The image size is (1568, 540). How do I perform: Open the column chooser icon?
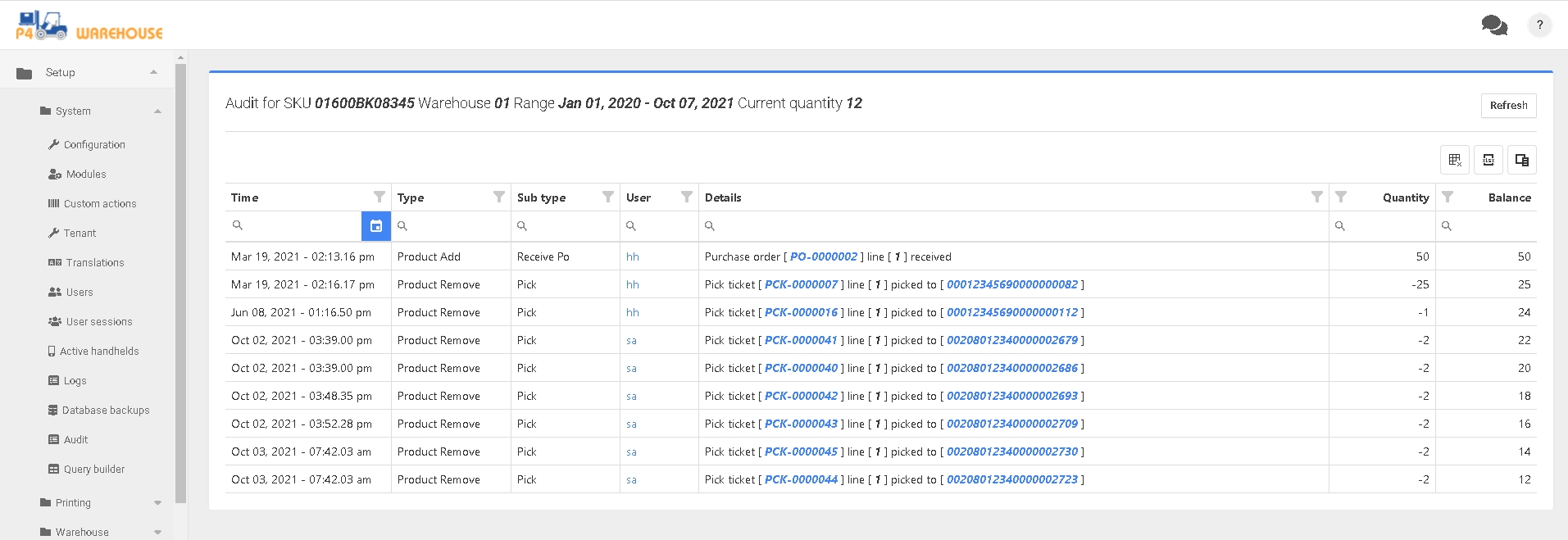coord(1521,160)
